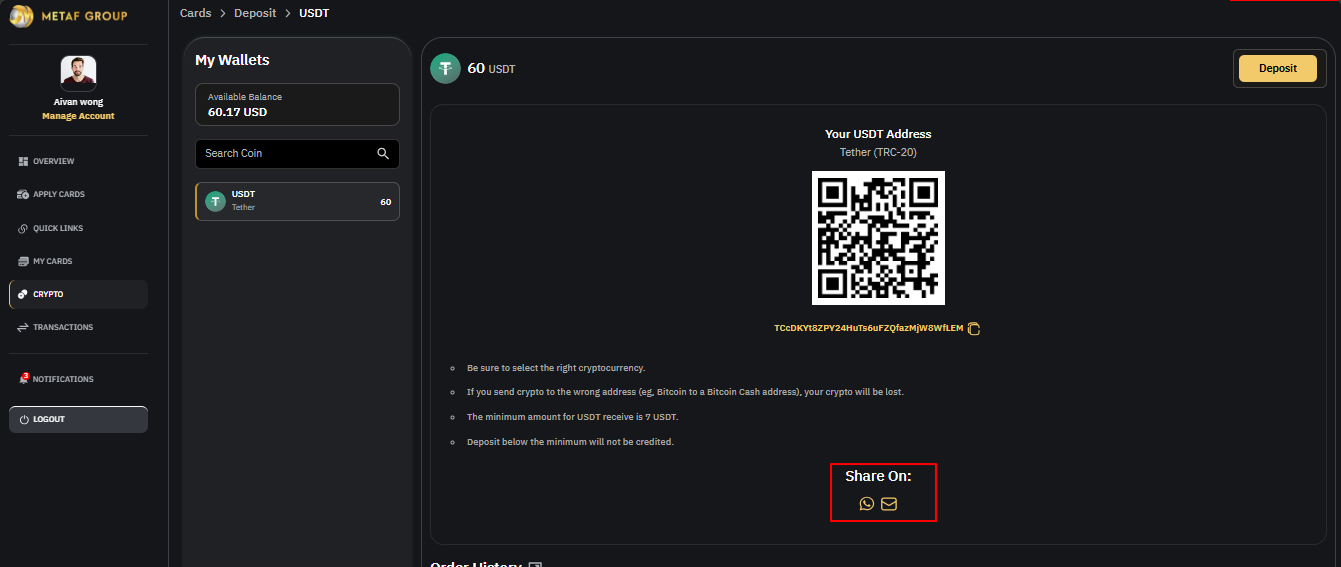Go to Overview in the sidebar
This screenshot has width=1341, height=567.
(78, 161)
